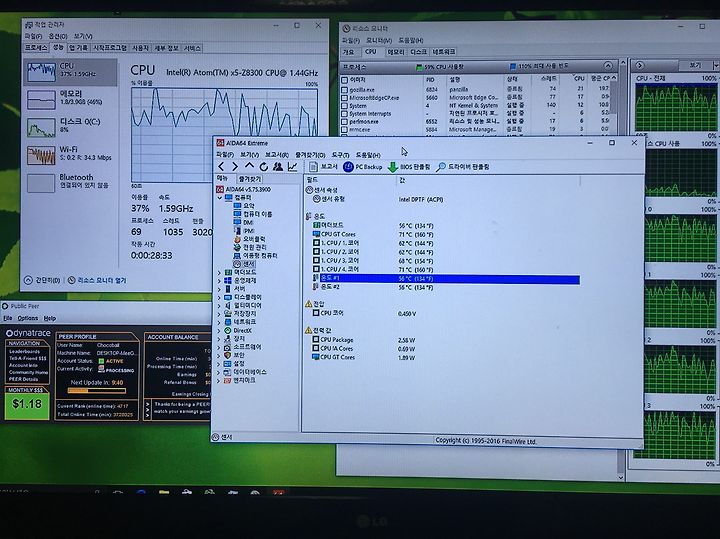Image resolution: width=720 pixels, height=539 pixels.
Task: Select the Memory panel in Task Manager
Action: click(x=70, y=99)
